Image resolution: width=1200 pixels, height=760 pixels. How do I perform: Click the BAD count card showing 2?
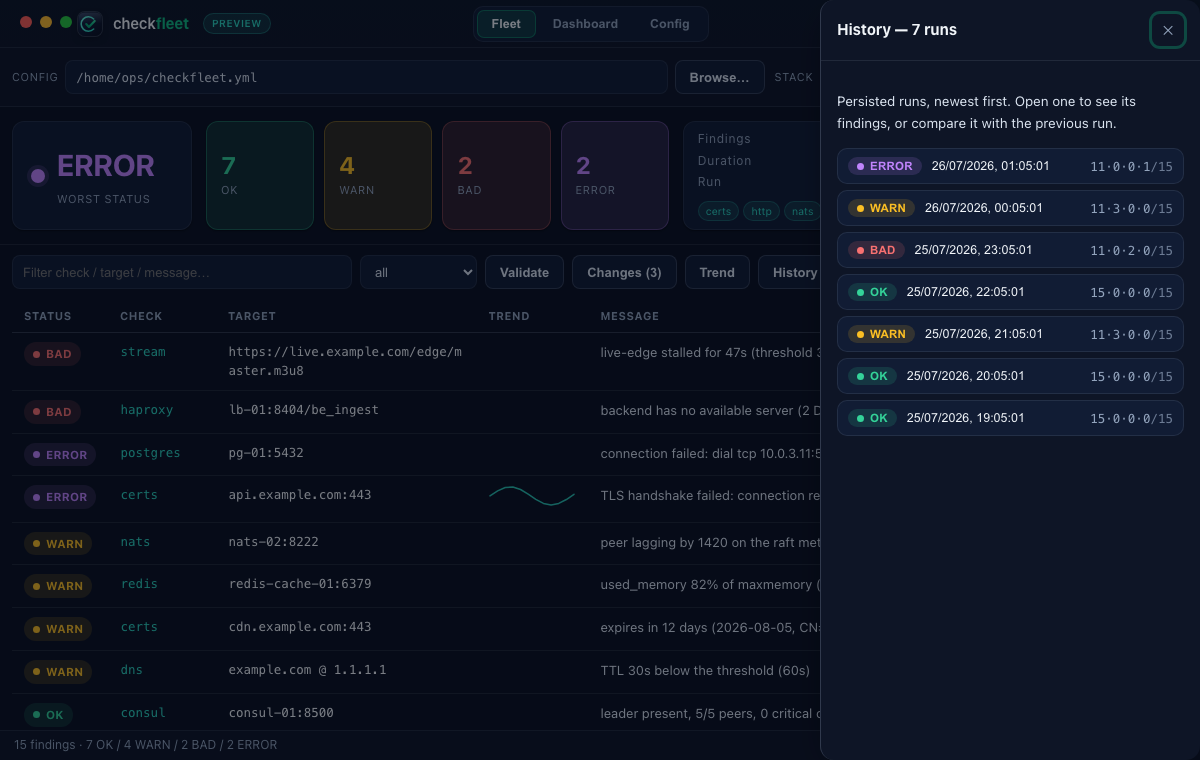[496, 176]
